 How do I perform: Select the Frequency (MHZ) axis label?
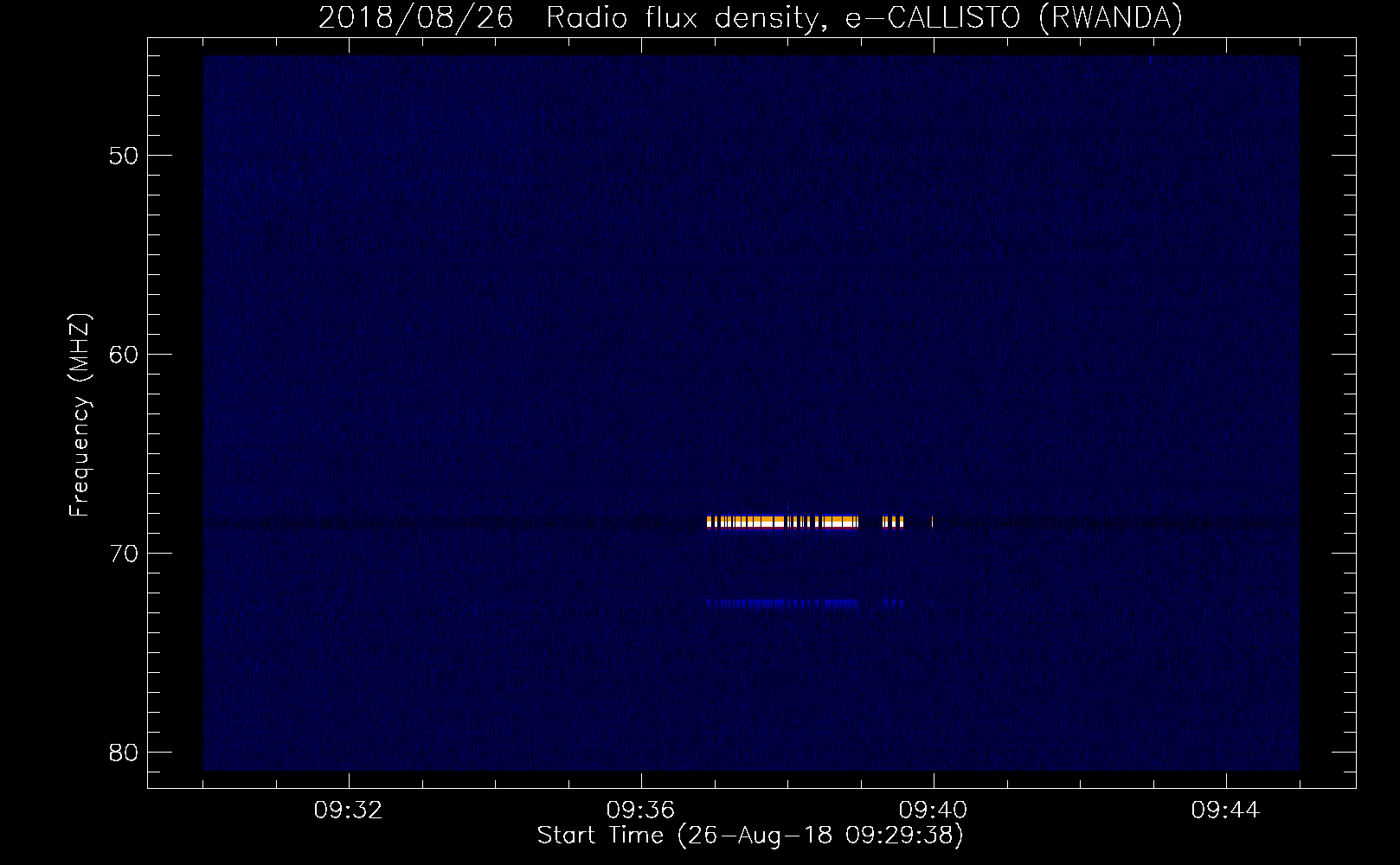[x=80, y=415]
